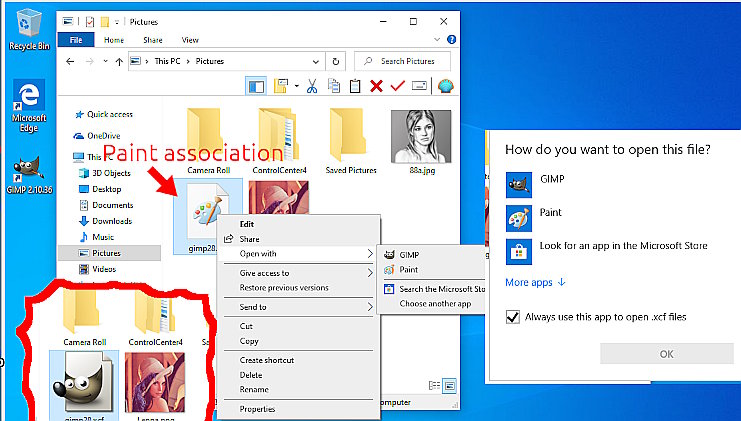Click the Microsoft Store icon in the dialog
This screenshot has height=421, width=741.
click(x=518, y=251)
